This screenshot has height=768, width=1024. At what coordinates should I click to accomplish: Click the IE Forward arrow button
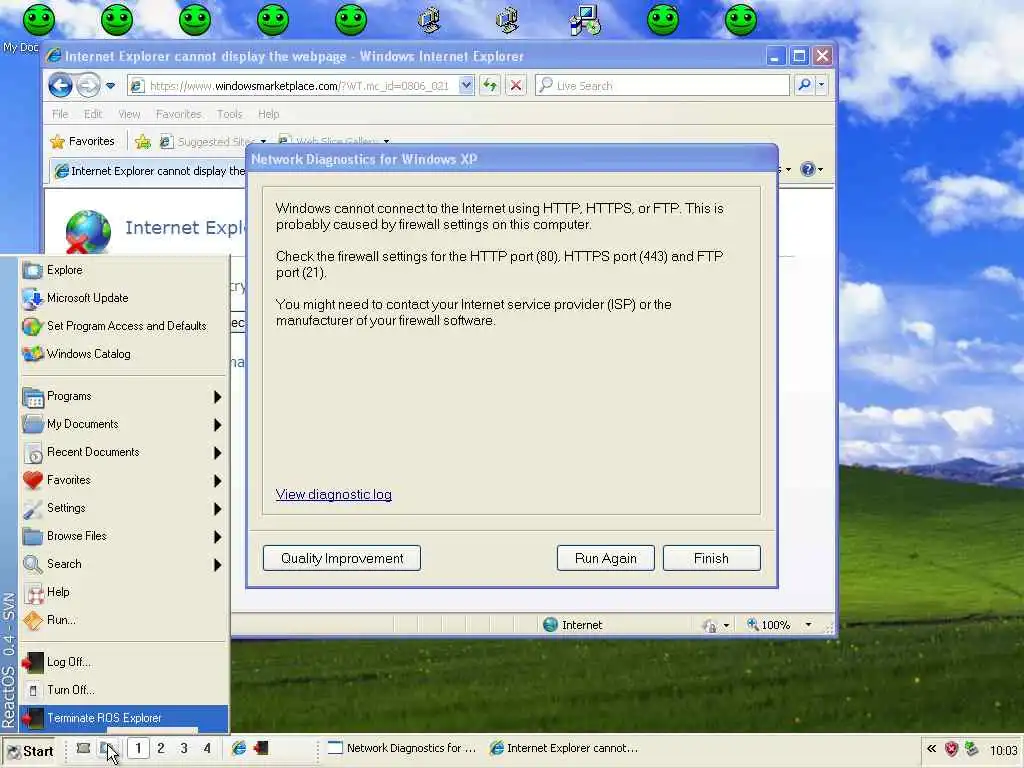tap(88, 86)
